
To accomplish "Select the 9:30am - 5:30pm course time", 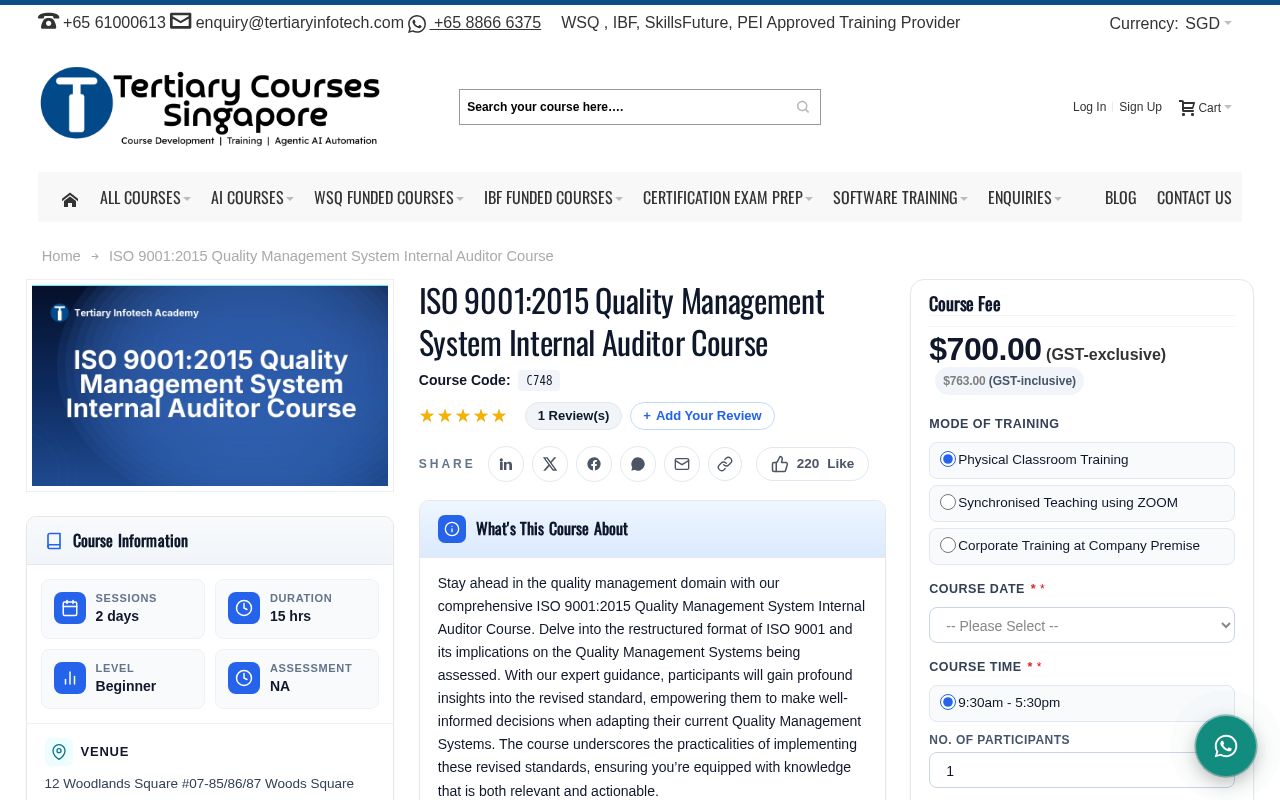I will click(x=948, y=702).
